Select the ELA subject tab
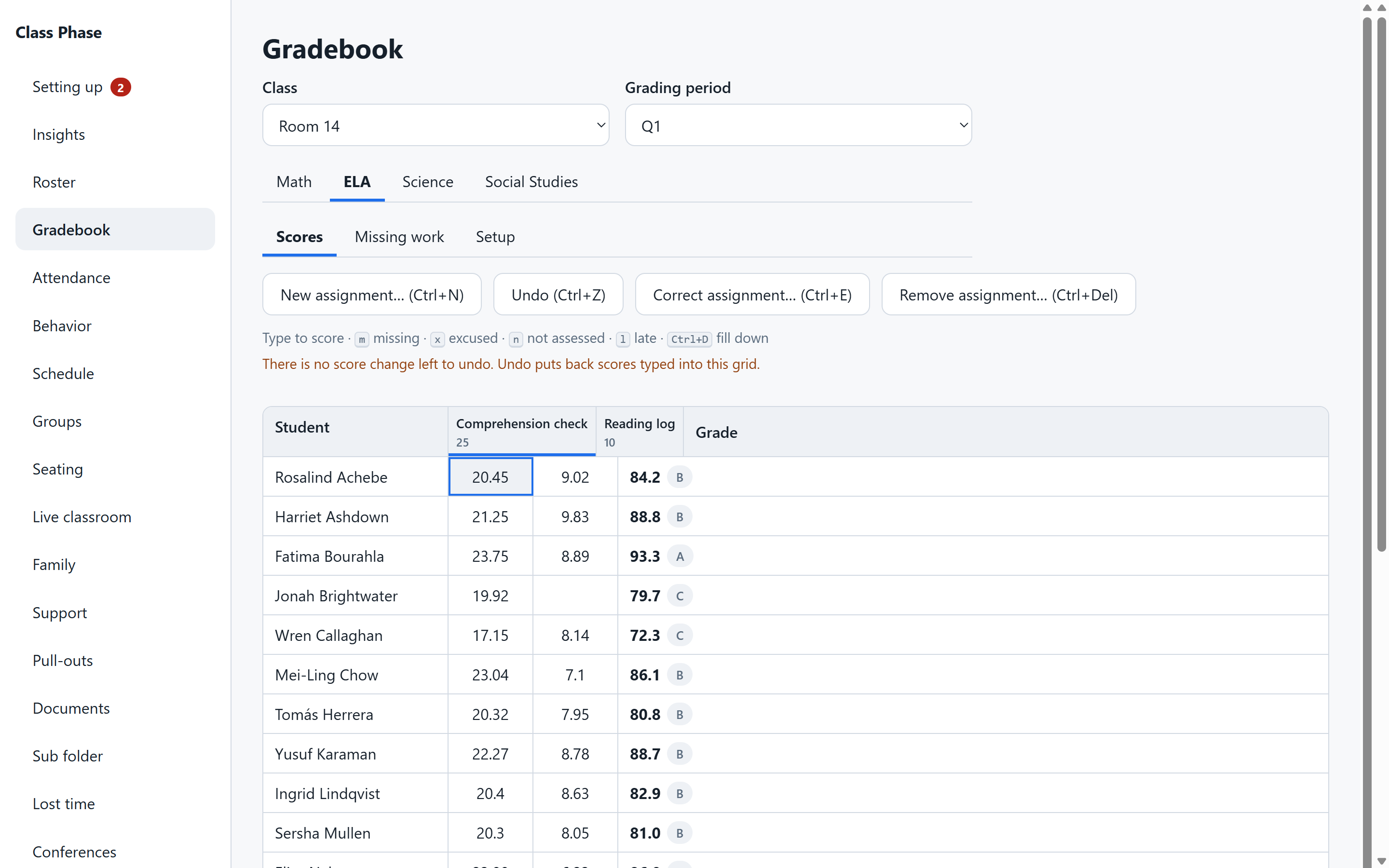This screenshot has height=868, width=1389. coord(357,182)
